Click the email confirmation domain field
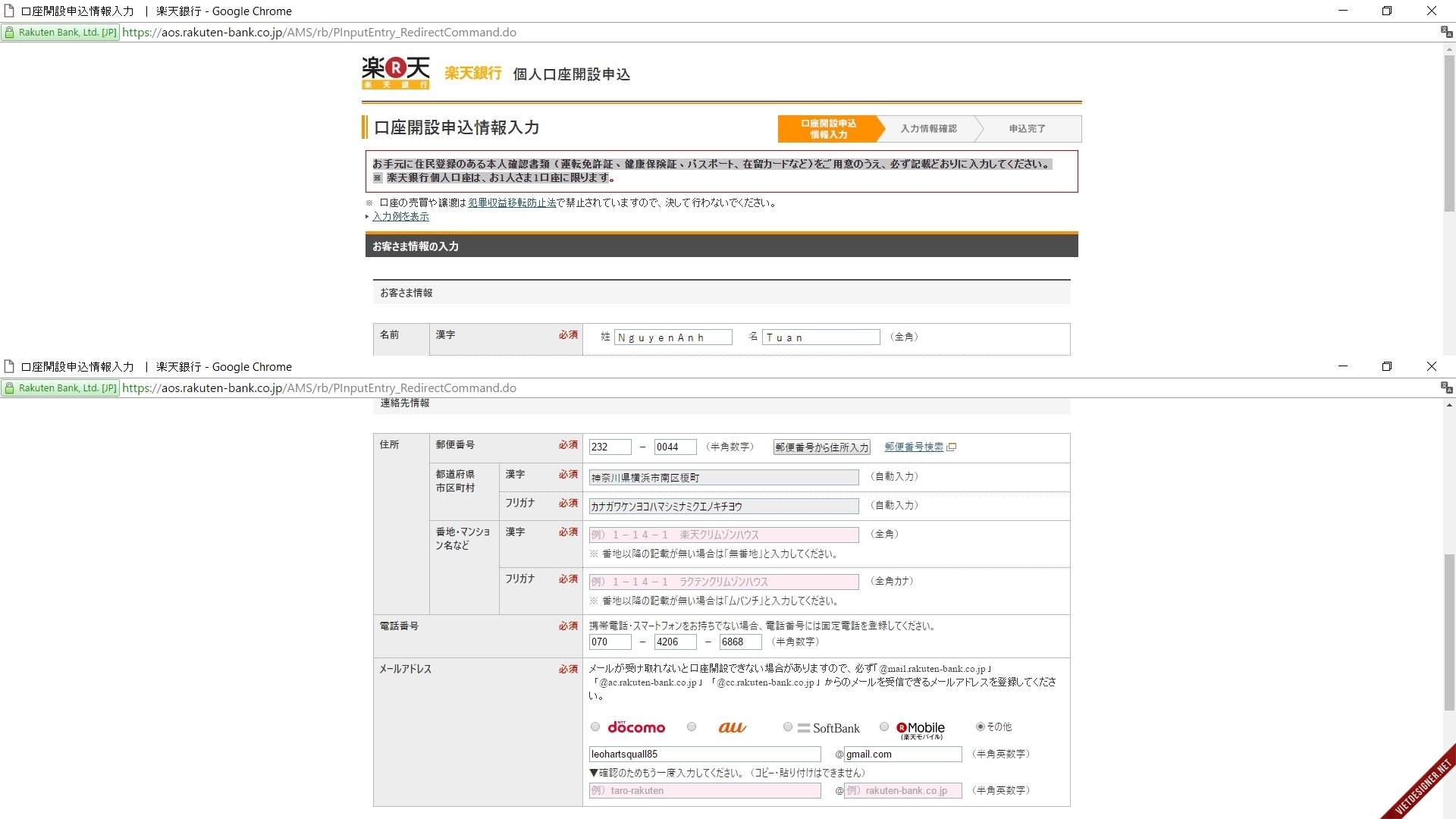Viewport: 1456px width, 819px height. [903, 790]
